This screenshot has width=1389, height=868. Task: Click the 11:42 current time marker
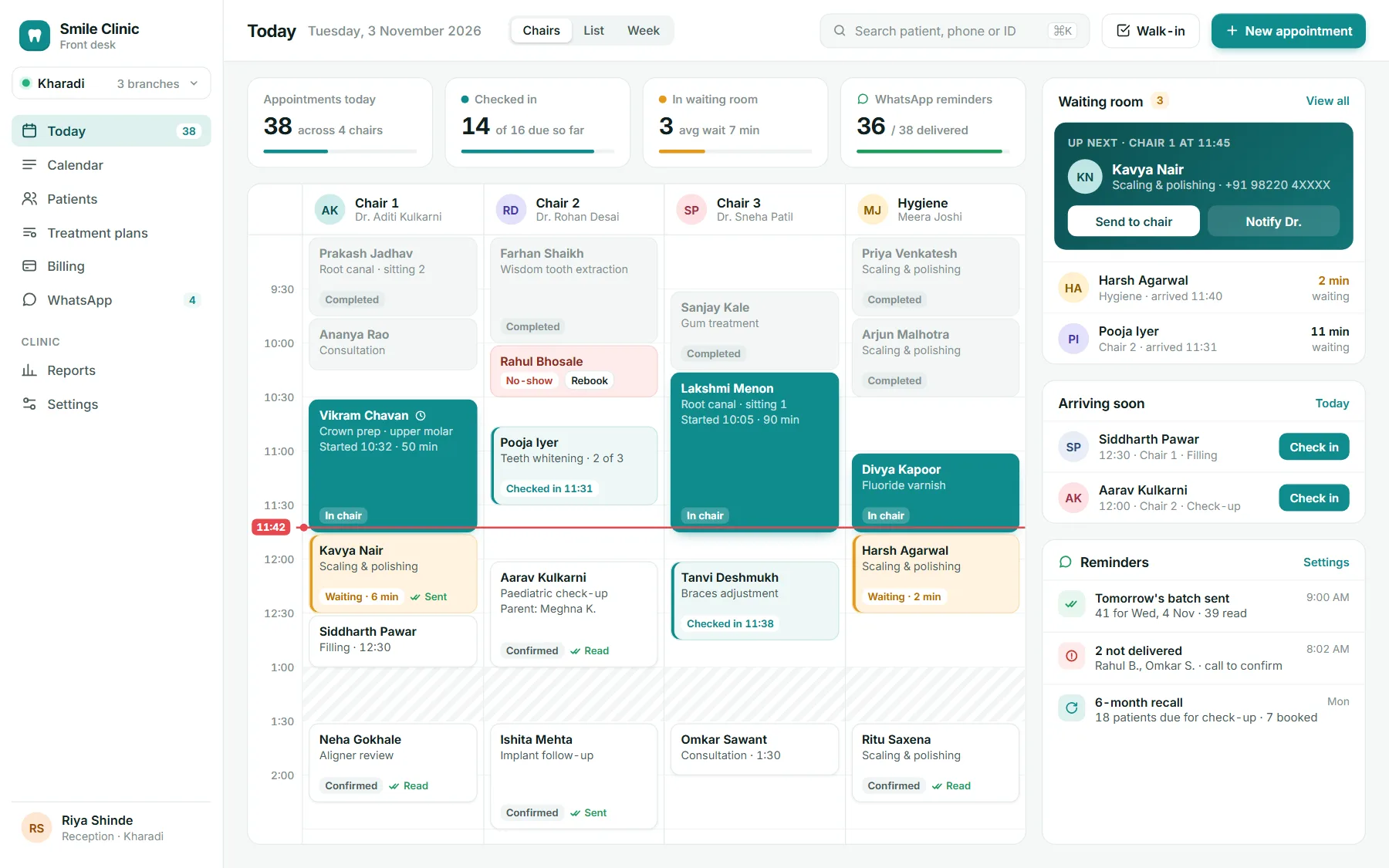[271, 527]
